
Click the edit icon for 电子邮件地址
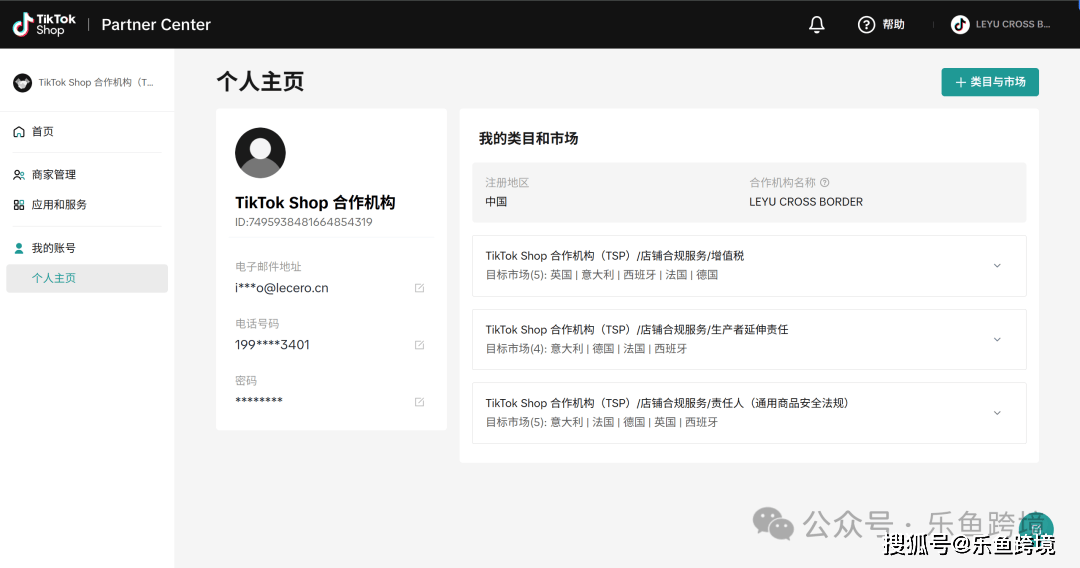point(419,288)
